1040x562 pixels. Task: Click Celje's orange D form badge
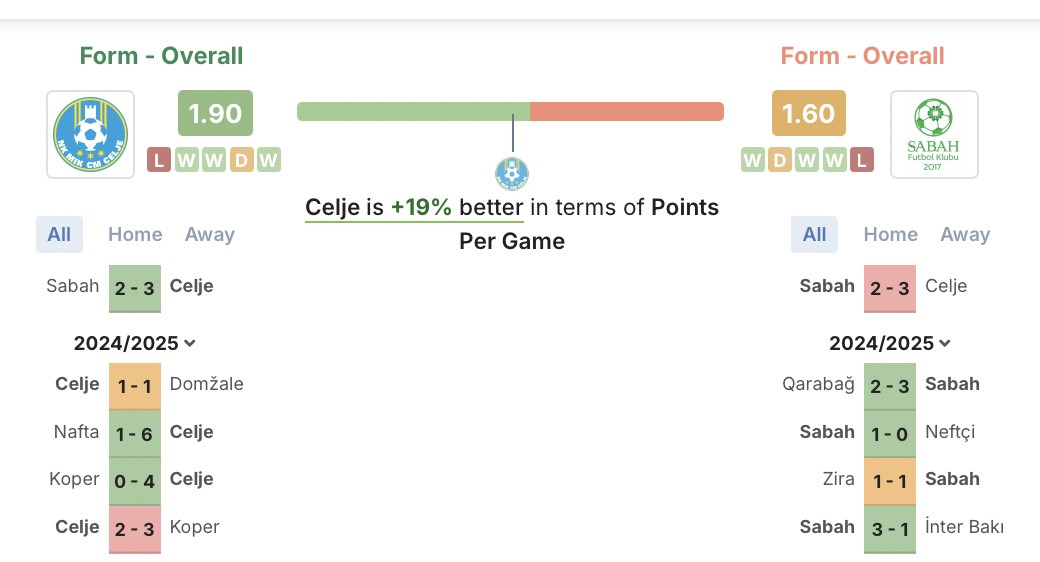pyautogui.click(x=241, y=160)
